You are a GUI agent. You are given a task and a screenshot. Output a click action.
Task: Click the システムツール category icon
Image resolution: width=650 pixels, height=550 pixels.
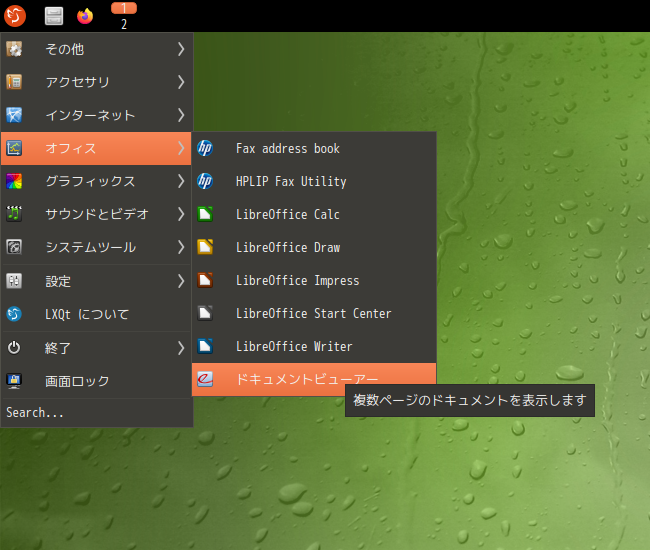tap(14, 247)
